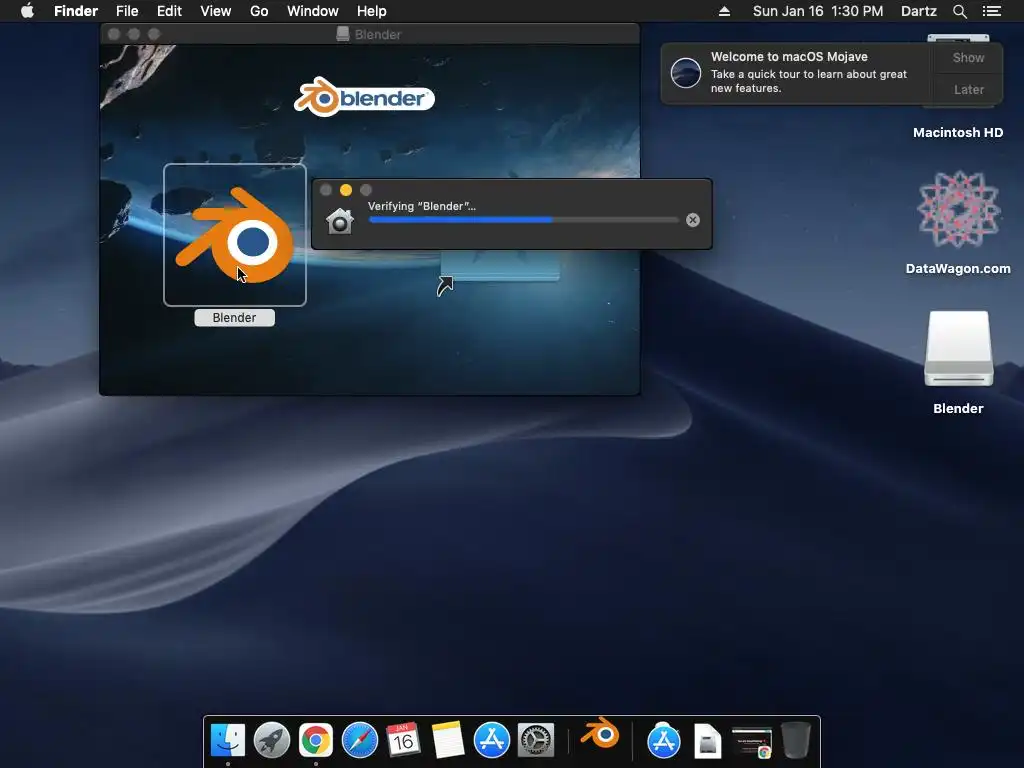Click the bouncing Blender icon in the Dock
Image resolution: width=1024 pixels, height=768 pixels.
600,733
